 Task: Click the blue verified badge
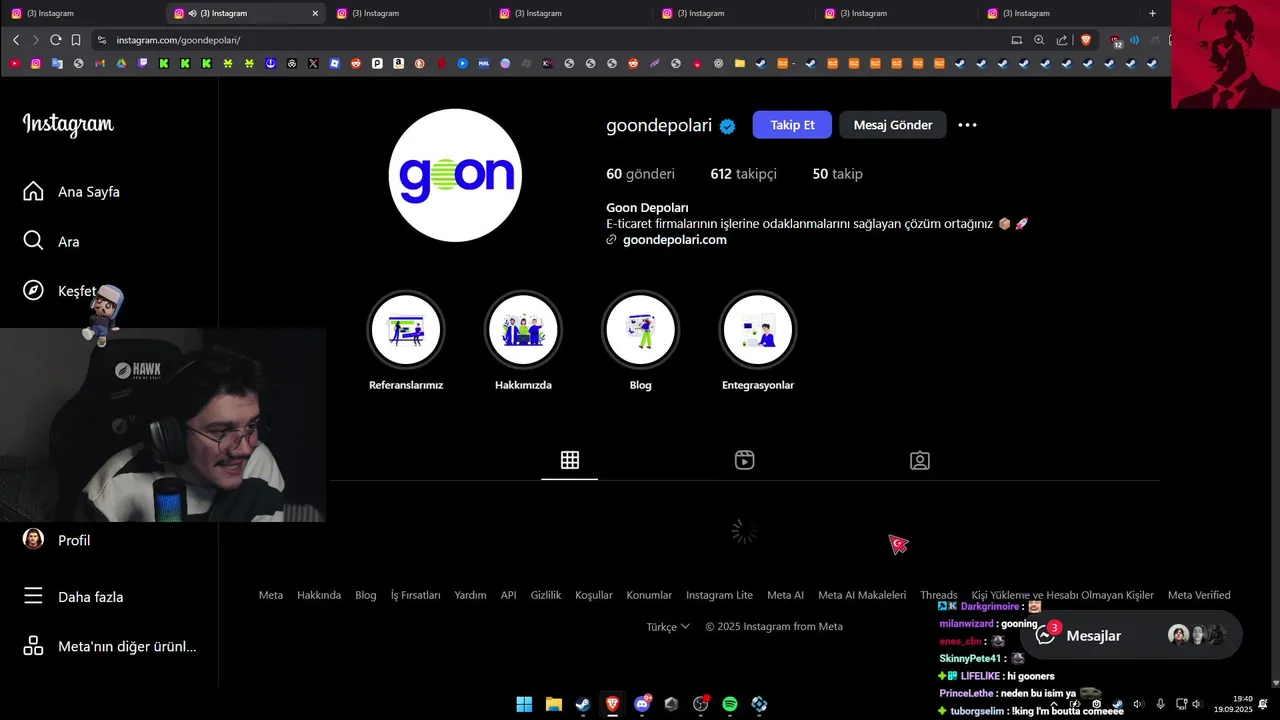728,126
